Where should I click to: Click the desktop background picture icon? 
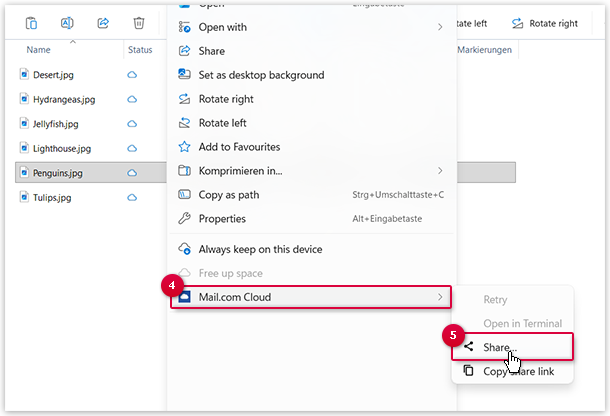(x=184, y=74)
